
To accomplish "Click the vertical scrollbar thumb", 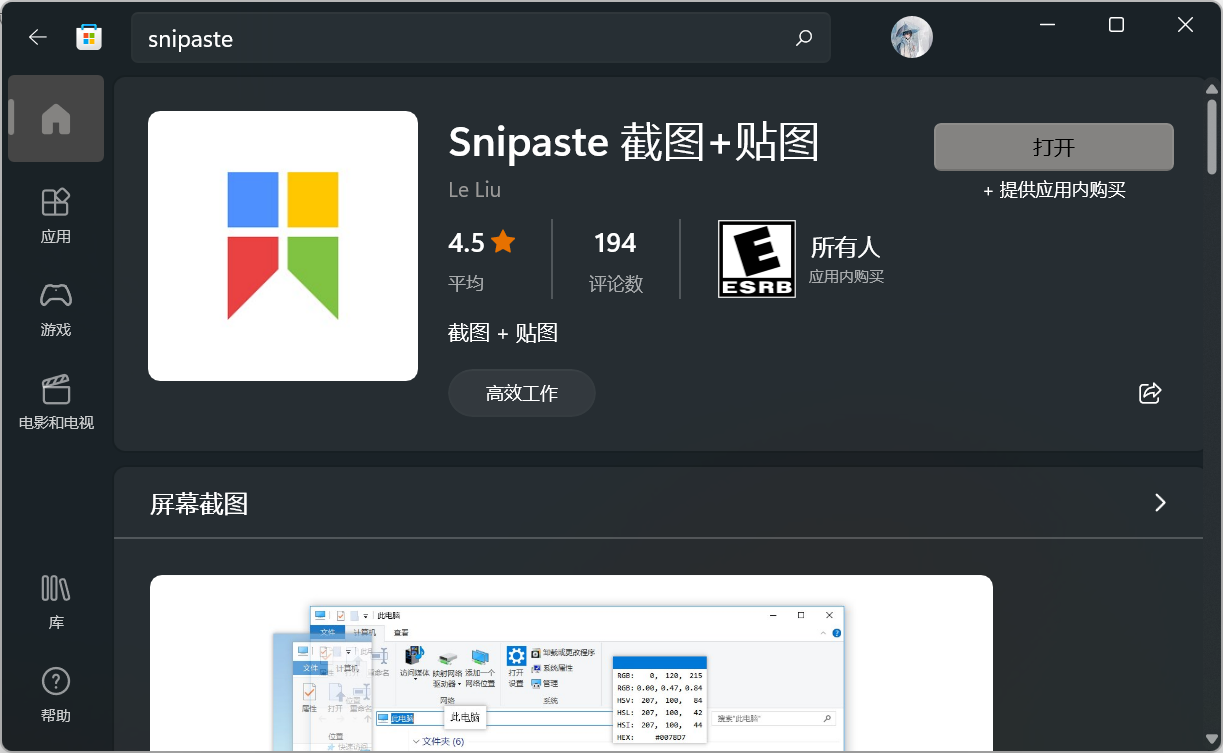I will 1213,135.
